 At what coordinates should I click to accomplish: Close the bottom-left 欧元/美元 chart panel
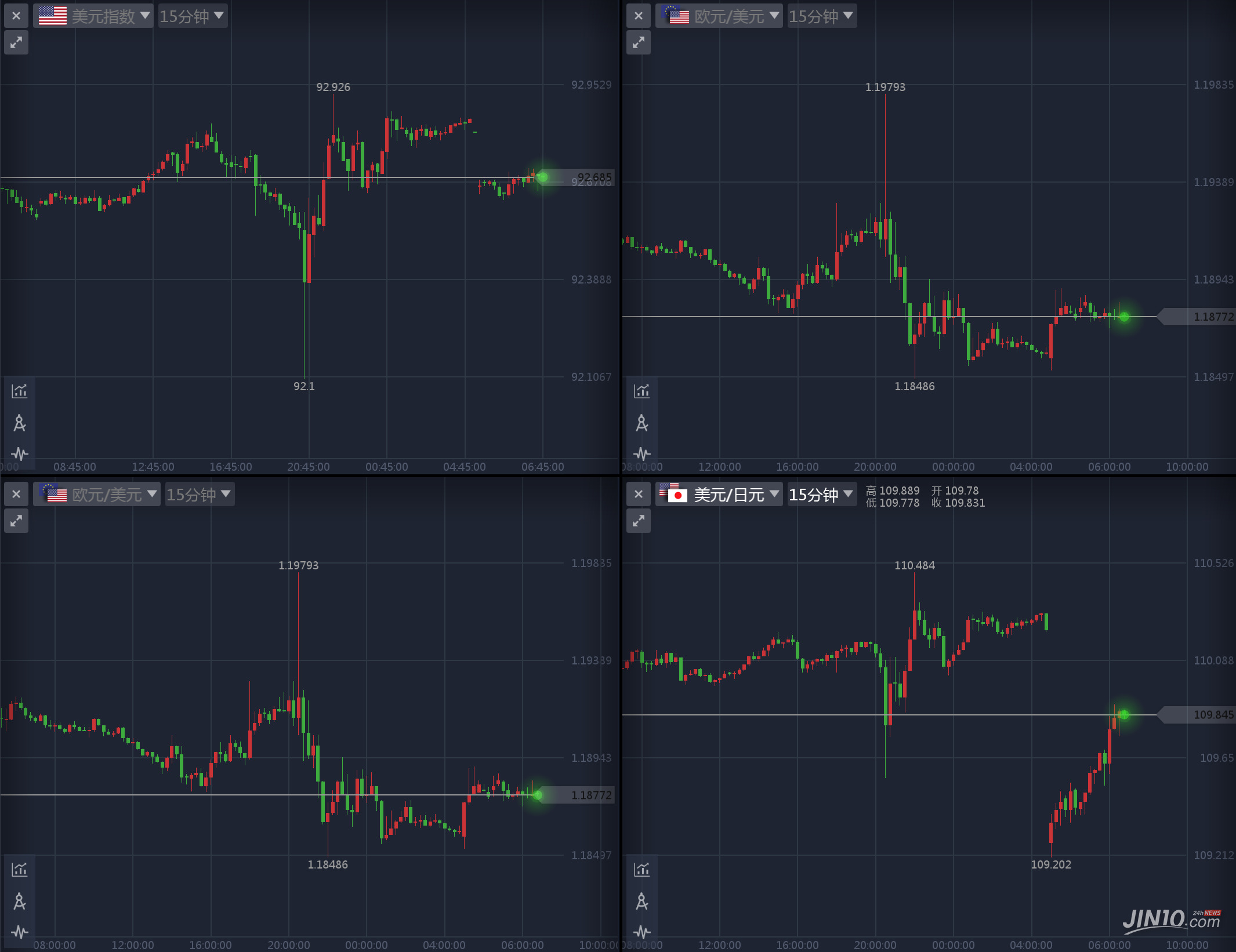point(16,494)
